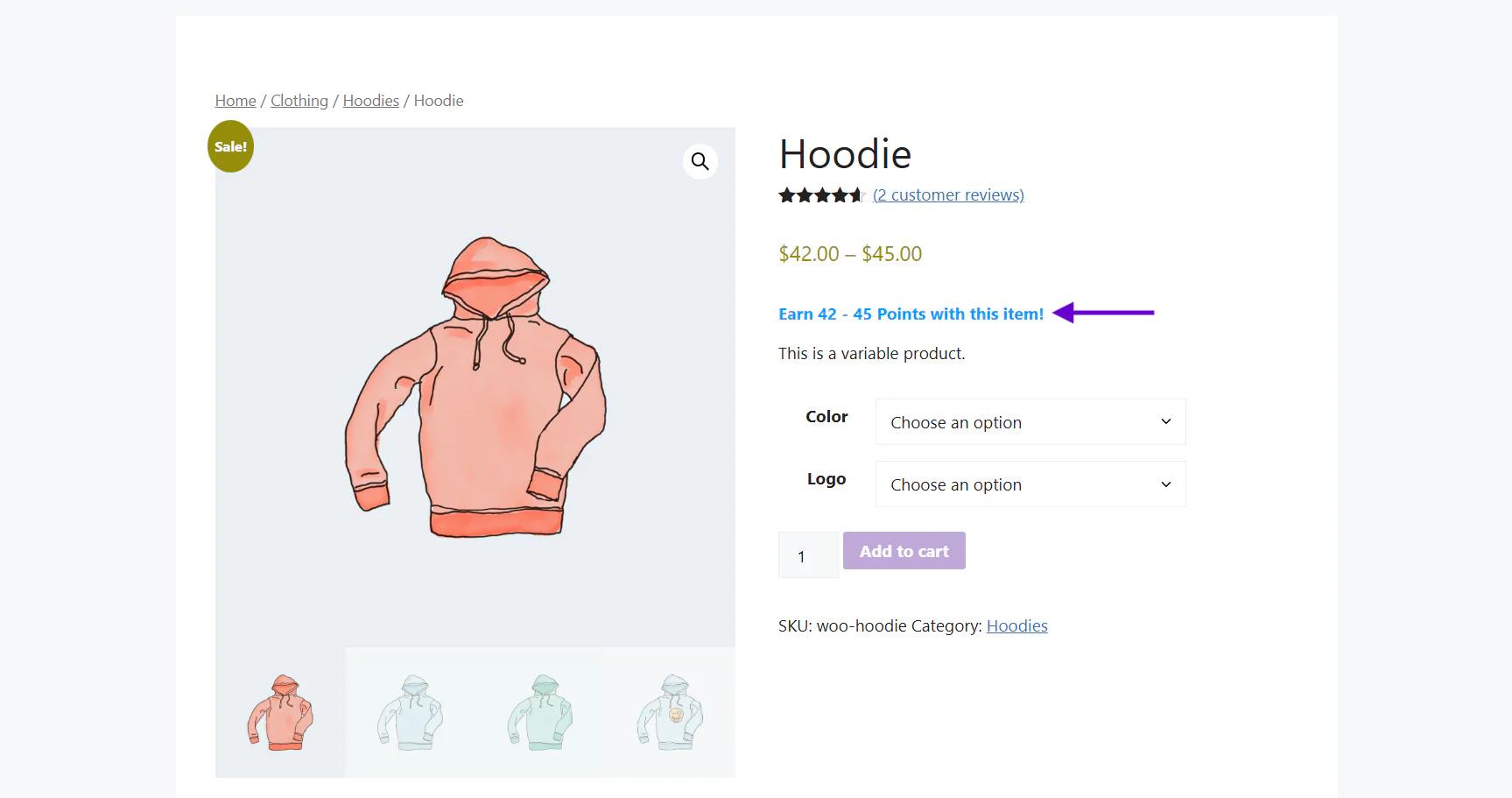Click the quantity input field
This screenshot has width=1512, height=798.
click(x=808, y=555)
